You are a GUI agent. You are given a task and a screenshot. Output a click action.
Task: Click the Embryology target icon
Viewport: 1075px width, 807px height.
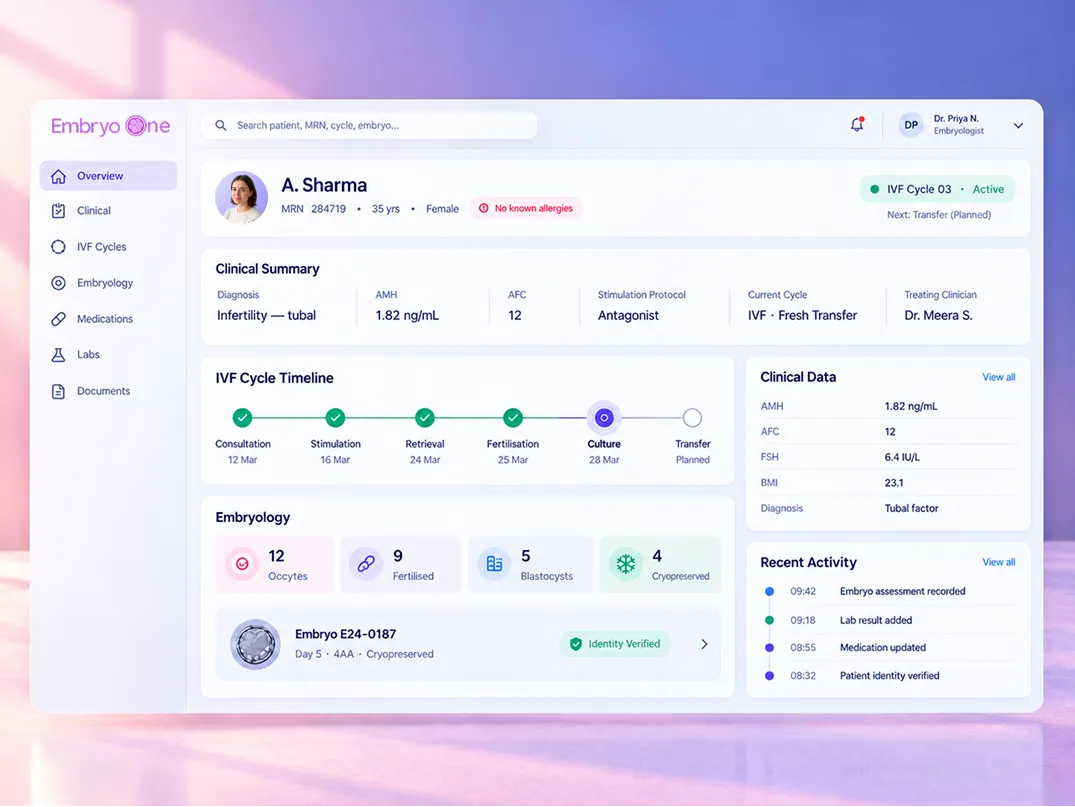(58, 282)
